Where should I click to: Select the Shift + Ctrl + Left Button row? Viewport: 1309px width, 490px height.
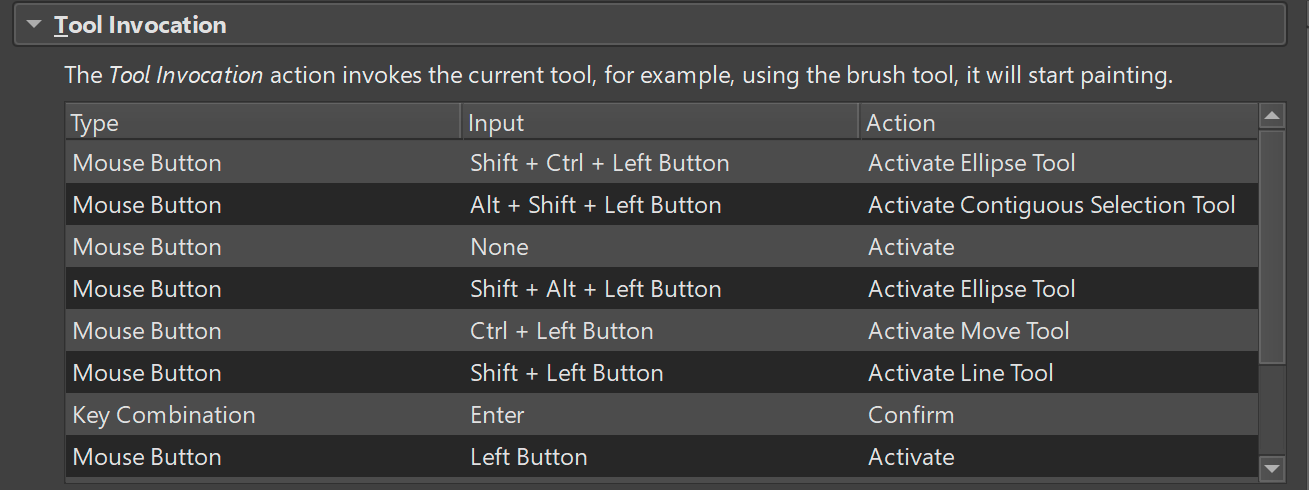(599, 163)
